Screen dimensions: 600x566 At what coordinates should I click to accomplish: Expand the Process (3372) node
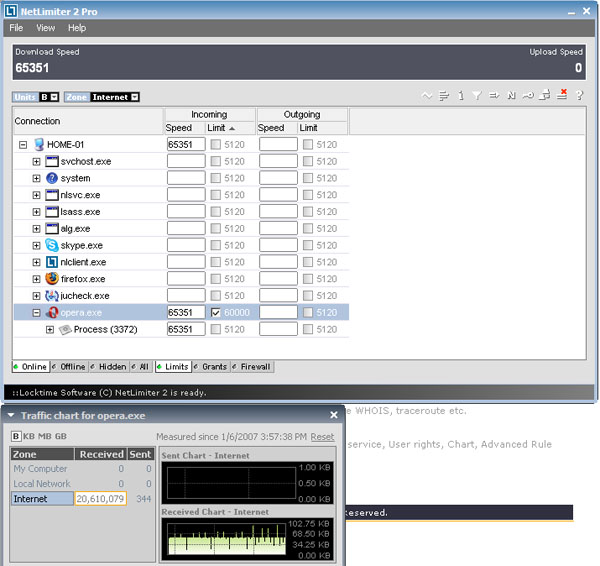click(50, 330)
